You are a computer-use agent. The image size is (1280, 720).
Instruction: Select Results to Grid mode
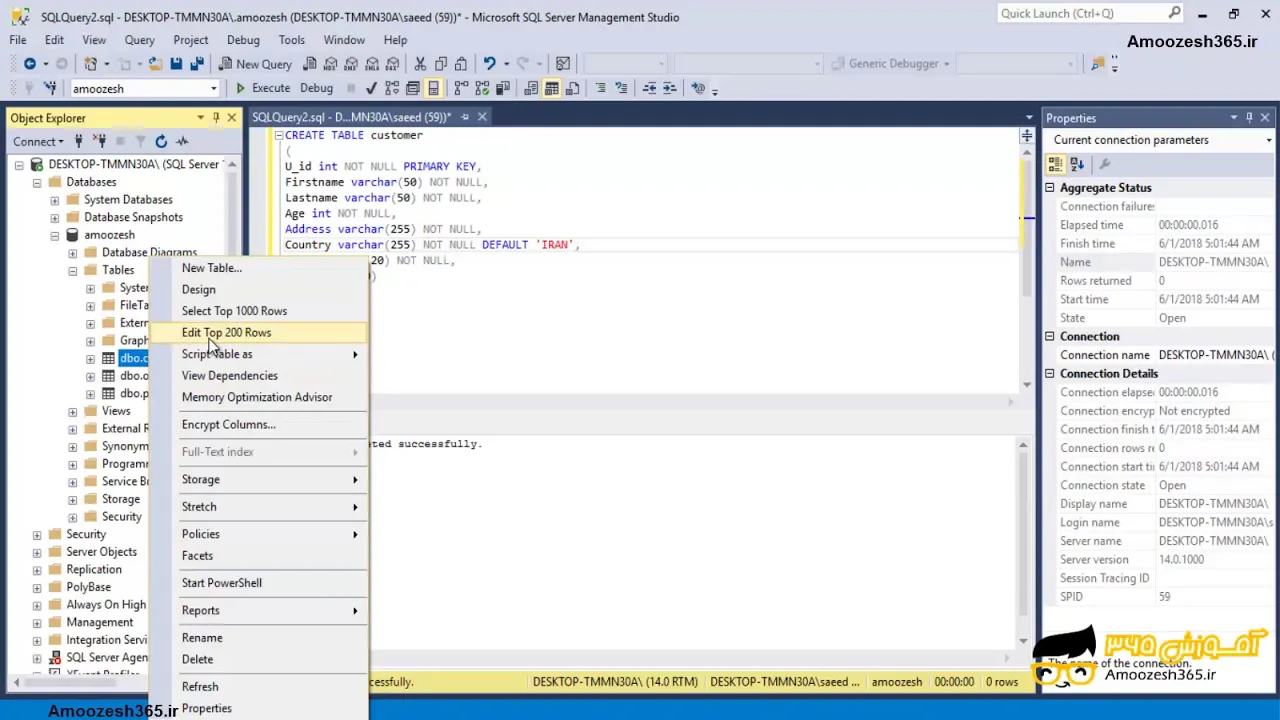(x=551, y=88)
